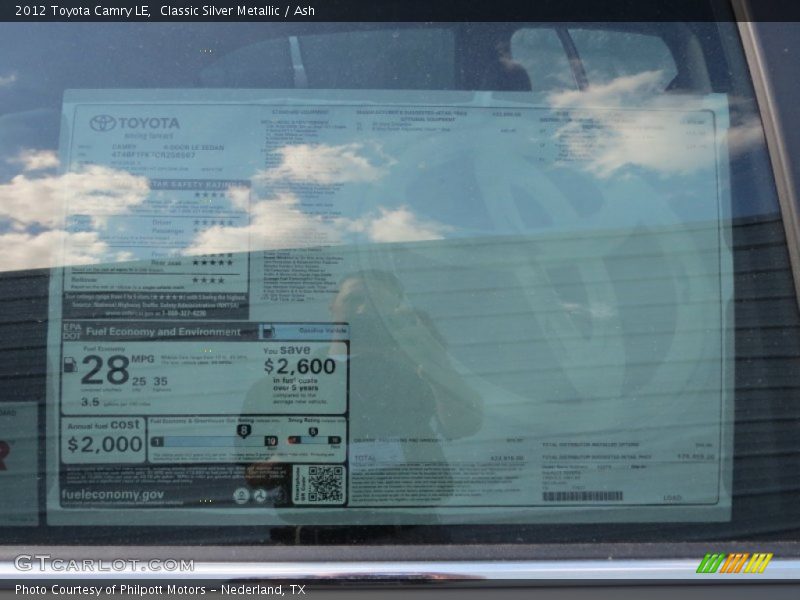Image resolution: width=800 pixels, height=600 pixels.
Task: Click the Rollover four-star rating
Action: (x=208, y=280)
